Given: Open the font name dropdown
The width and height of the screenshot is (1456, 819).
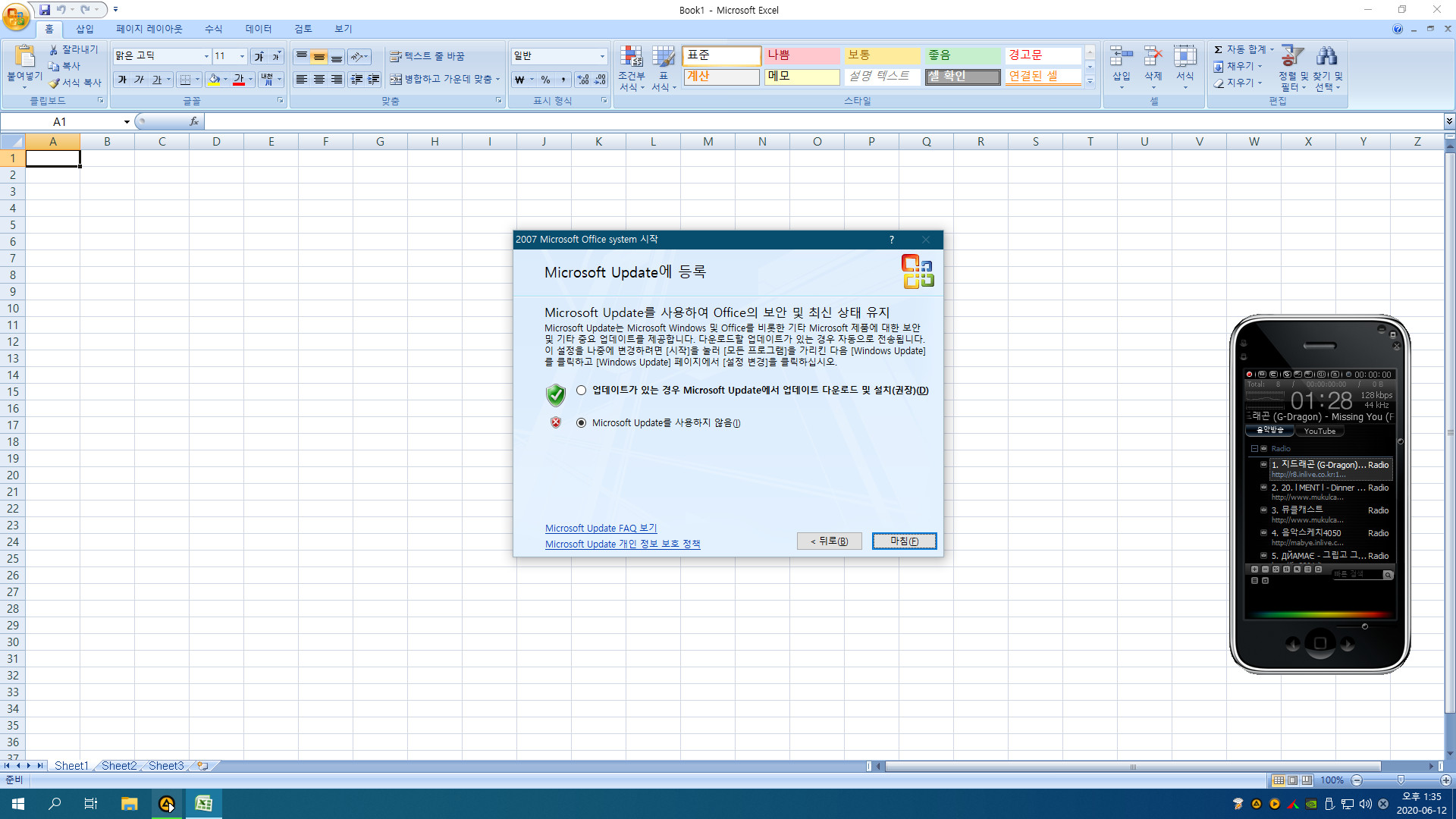Looking at the screenshot, I should [x=206, y=56].
